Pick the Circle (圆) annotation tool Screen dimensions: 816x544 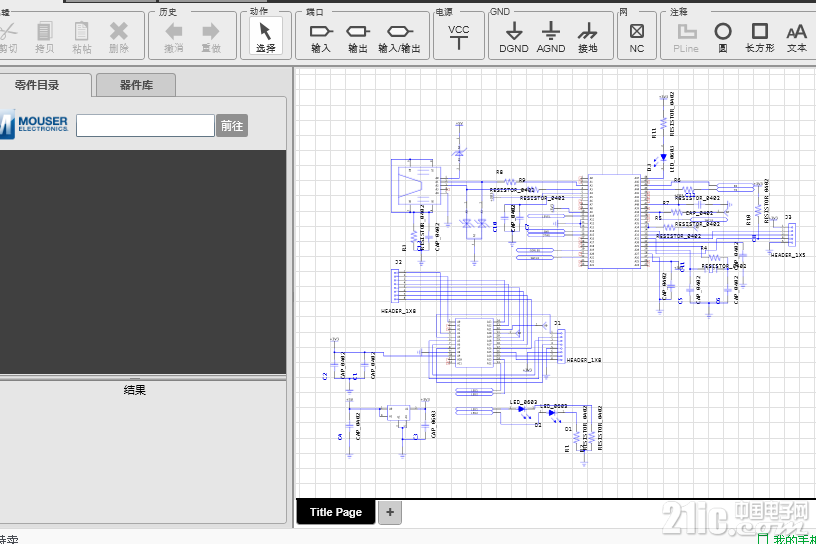(x=723, y=37)
